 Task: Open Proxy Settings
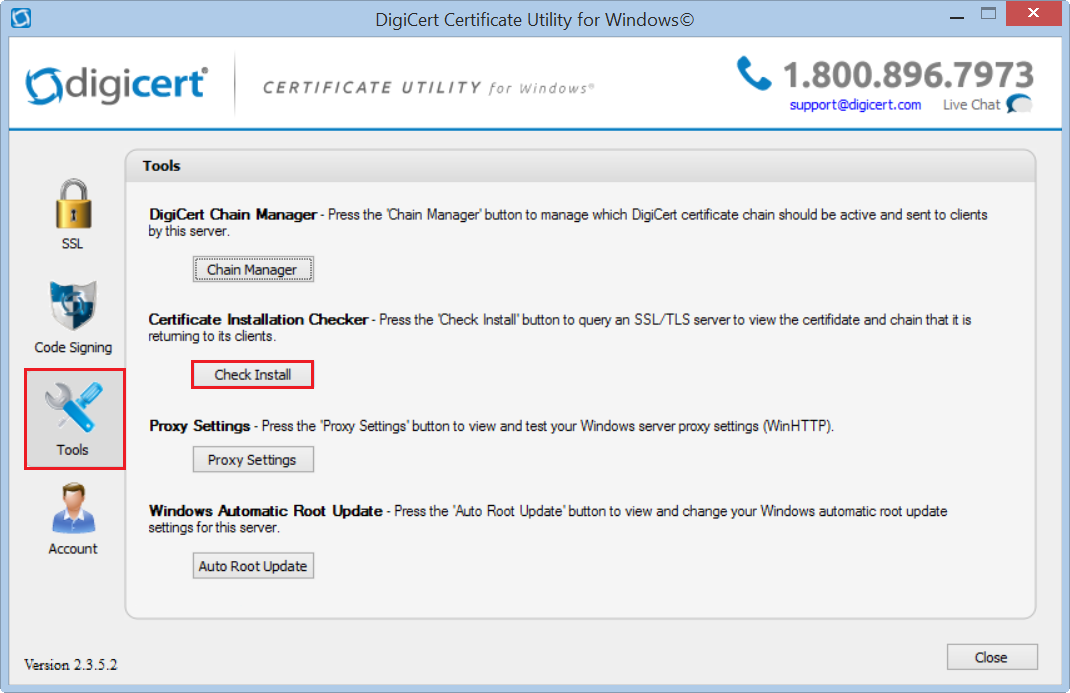252,460
